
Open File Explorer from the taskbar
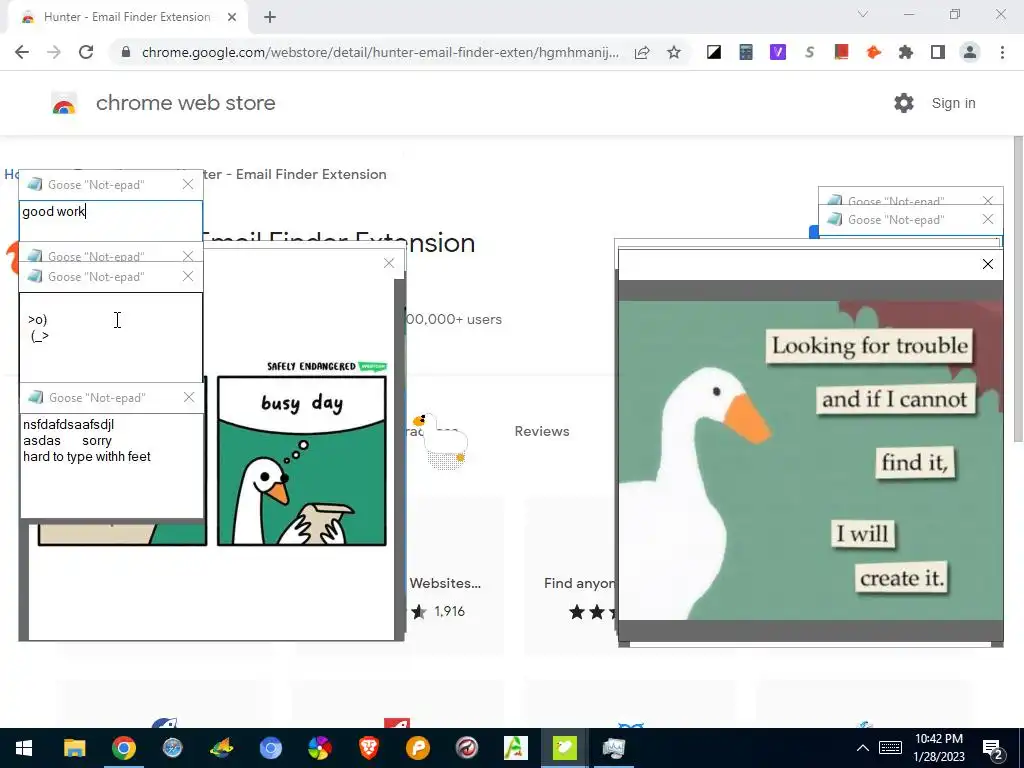coord(74,748)
